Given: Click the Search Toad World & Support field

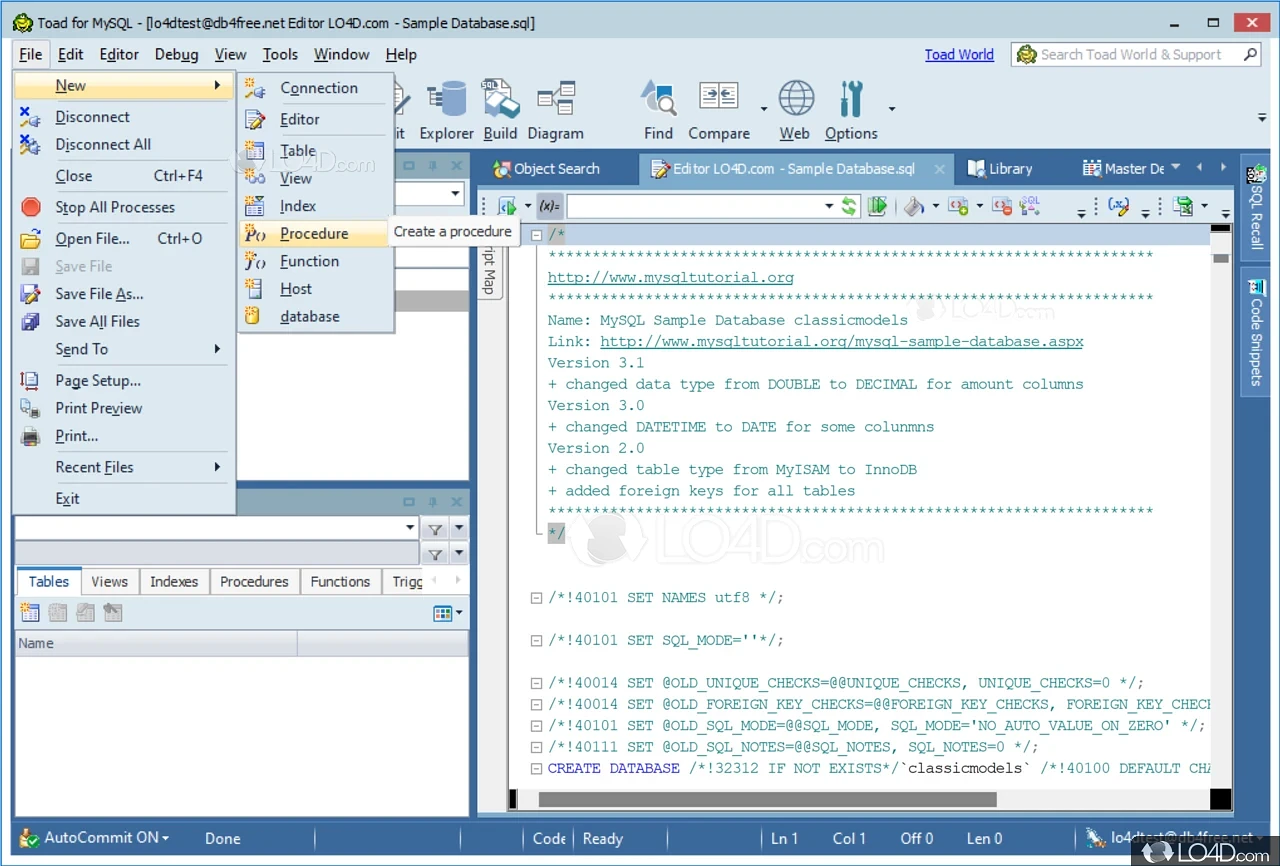Looking at the screenshot, I should click(x=1130, y=55).
